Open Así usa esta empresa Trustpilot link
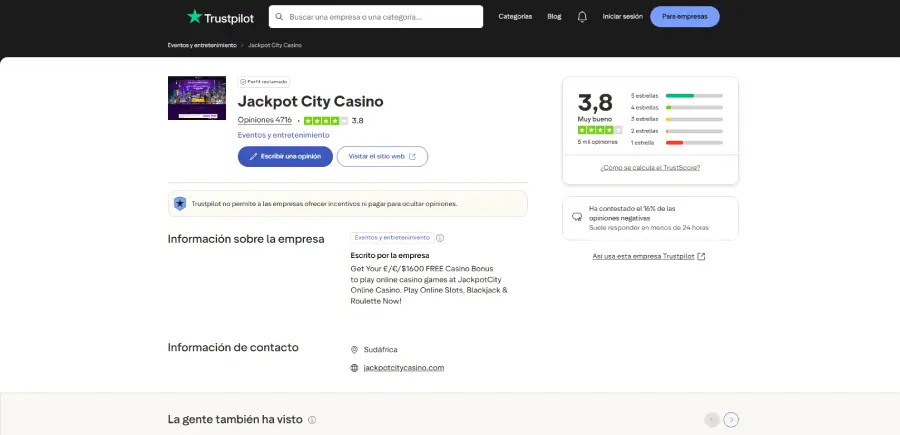900x435 pixels. (x=643, y=257)
